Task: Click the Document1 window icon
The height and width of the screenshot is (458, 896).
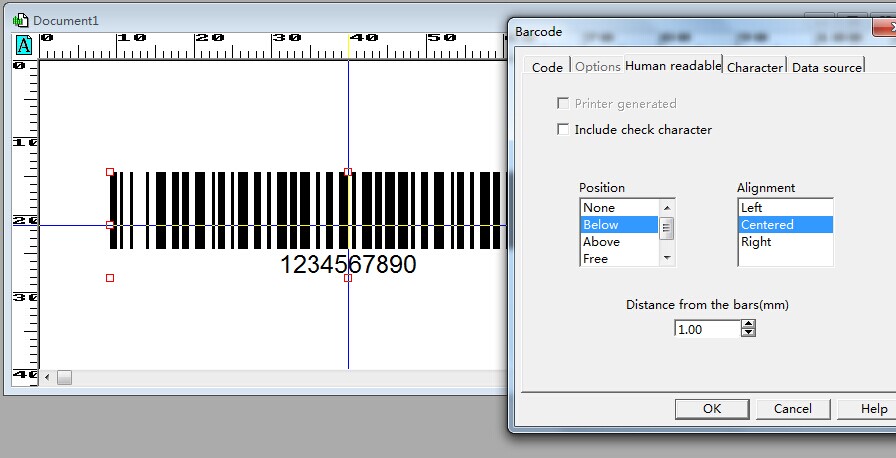Action: point(20,21)
